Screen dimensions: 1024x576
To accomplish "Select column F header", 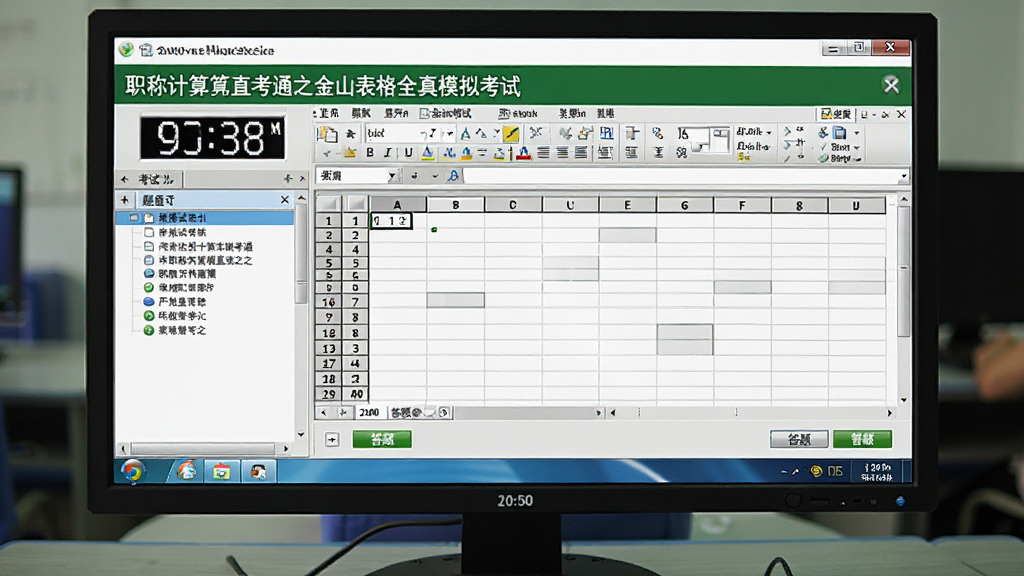I will [x=742, y=205].
